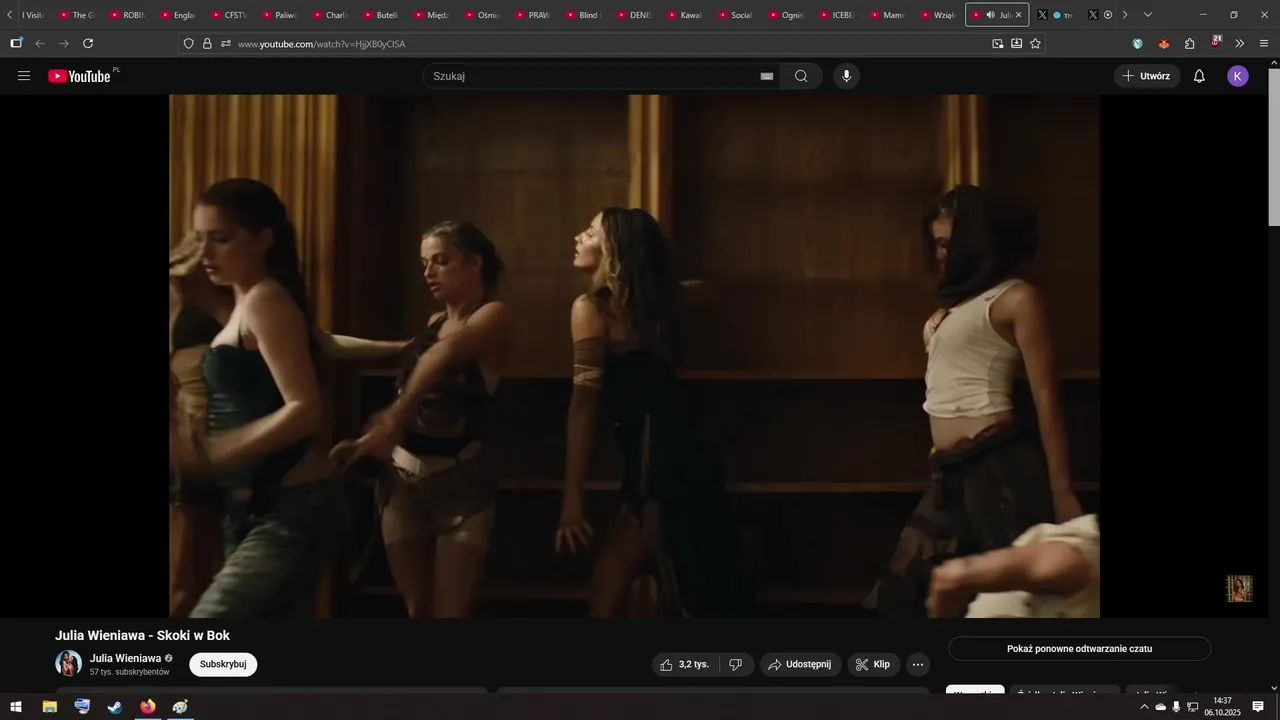Image resolution: width=1280 pixels, height=720 pixels.
Task: Open File Explorer from taskbar
Action: point(50,707)
